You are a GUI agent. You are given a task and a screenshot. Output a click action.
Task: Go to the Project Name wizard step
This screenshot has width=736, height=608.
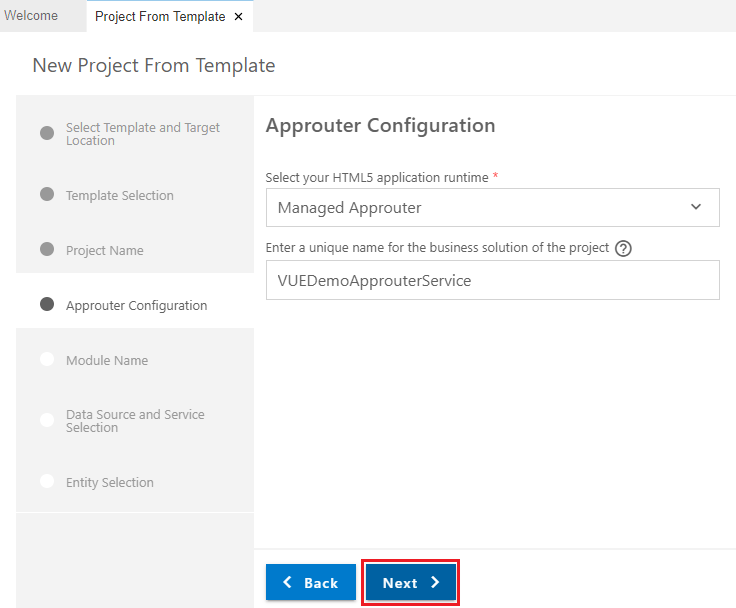pos(104,250)
